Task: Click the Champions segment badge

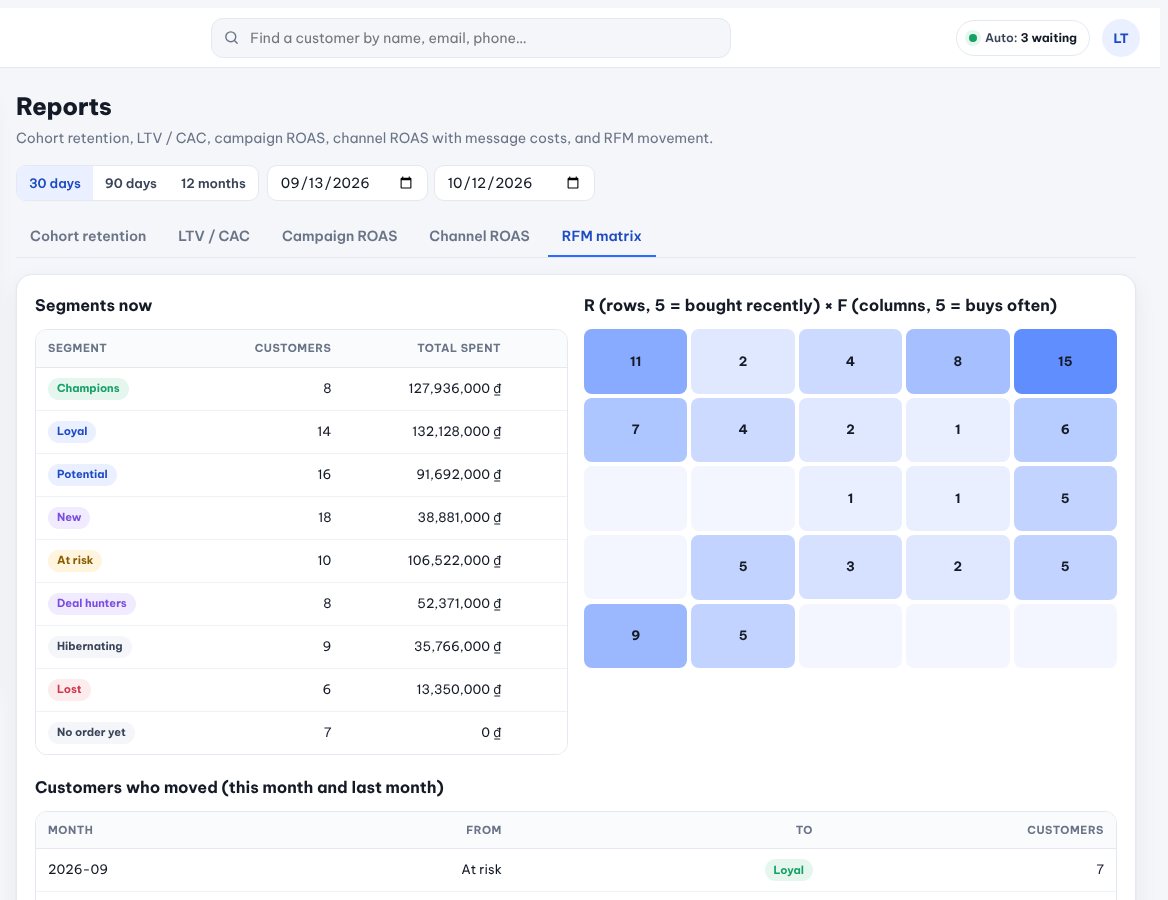Action: tap(88, 388)
